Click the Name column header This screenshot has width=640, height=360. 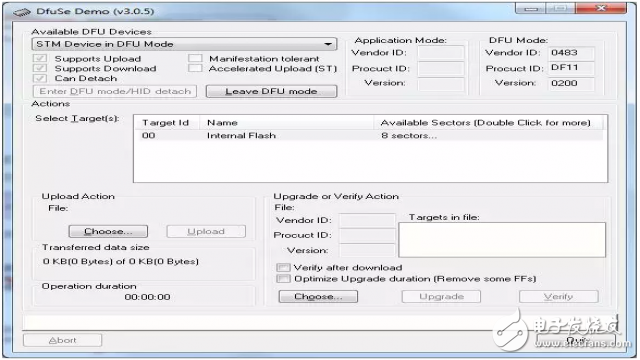point(286,122)
